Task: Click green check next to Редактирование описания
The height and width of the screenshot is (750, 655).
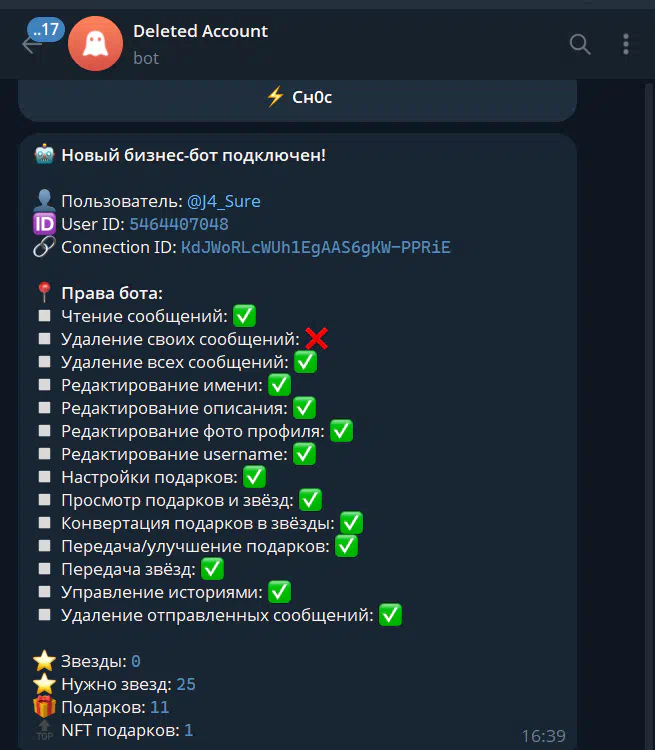Action: [x=304, y=408]
